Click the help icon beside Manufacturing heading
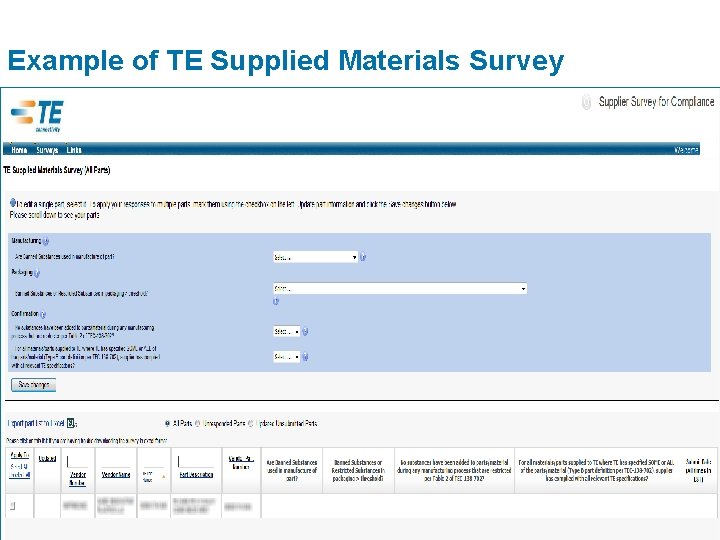 coord(47,241)
